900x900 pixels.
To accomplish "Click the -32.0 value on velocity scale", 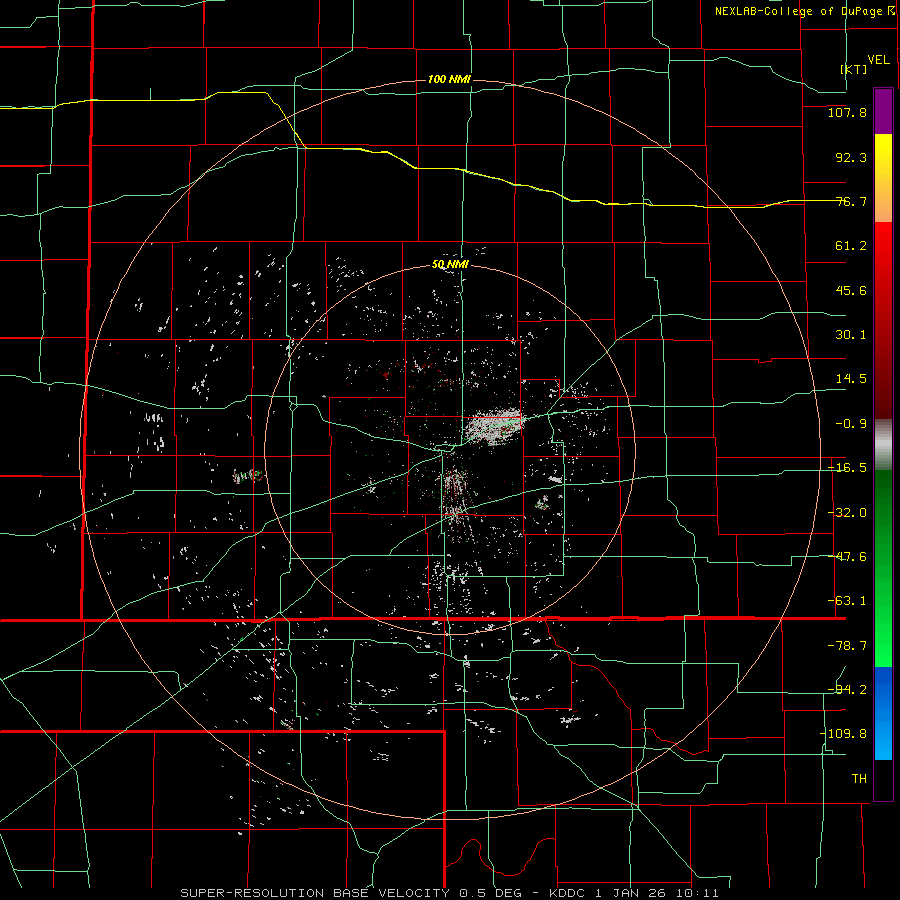I will pos(847,513).
